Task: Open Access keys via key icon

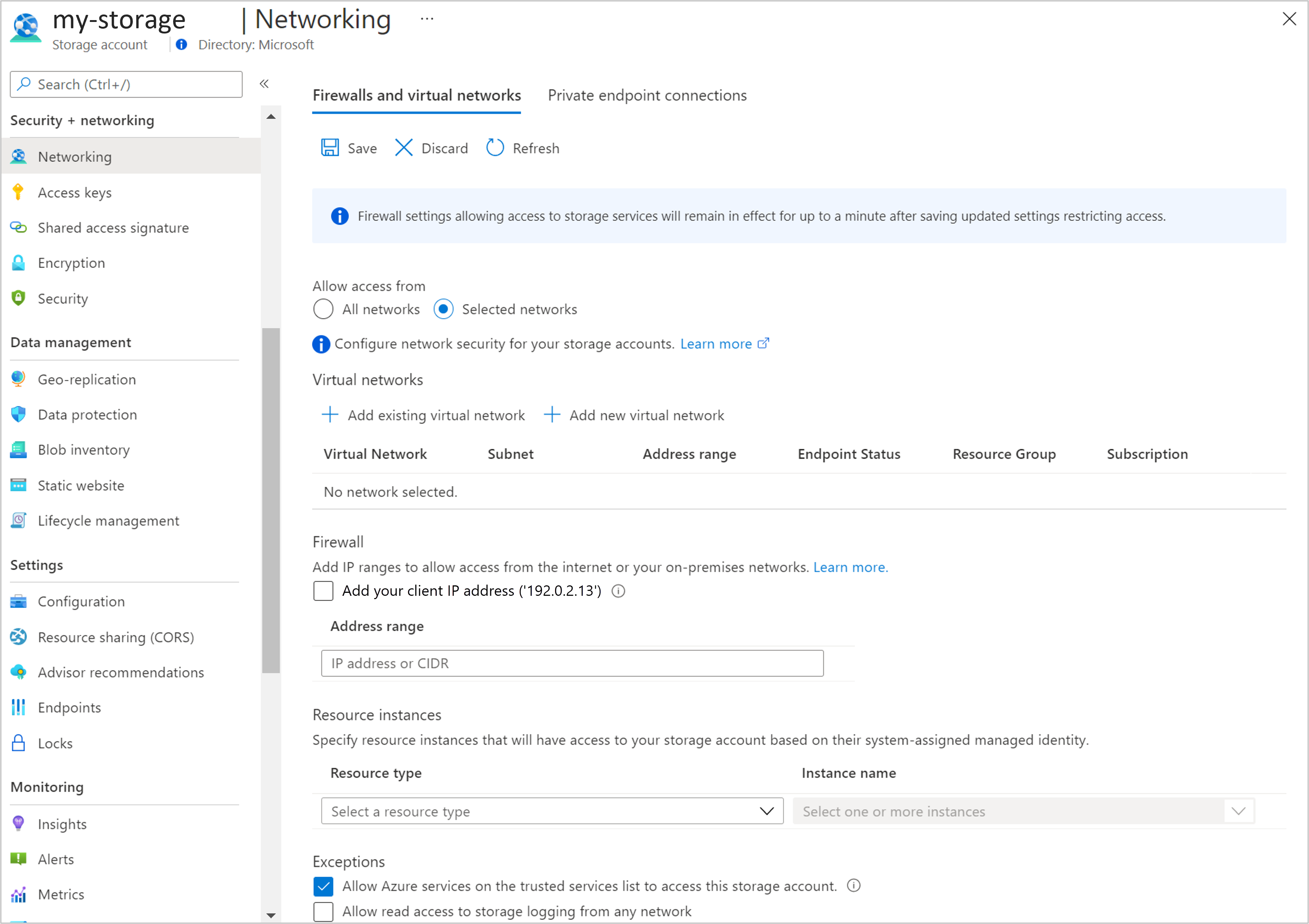Action: tap(18, 193)
